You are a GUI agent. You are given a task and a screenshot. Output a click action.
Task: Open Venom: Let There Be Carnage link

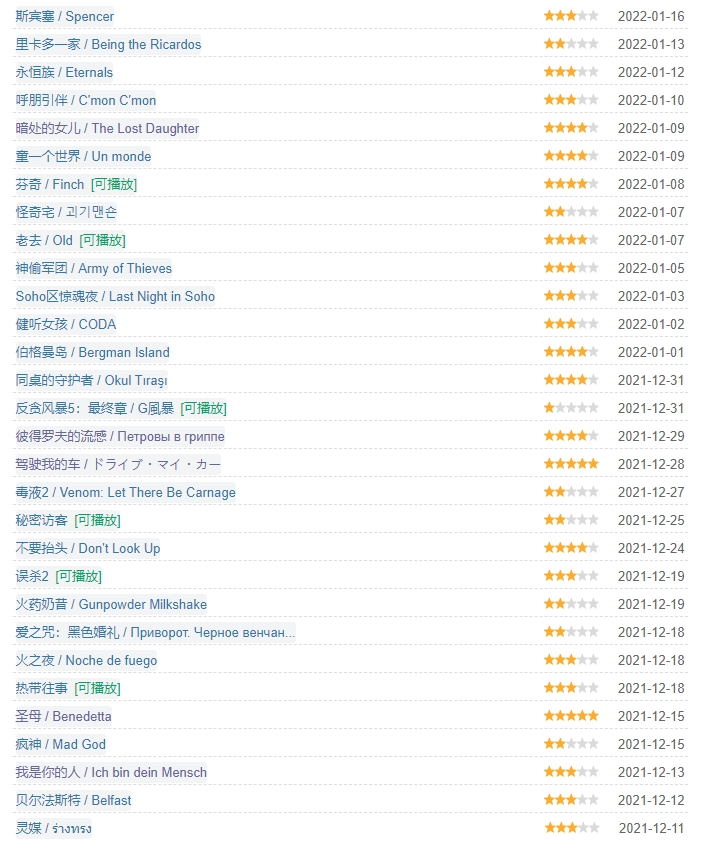pyautogui.click(x=125, y=493)
